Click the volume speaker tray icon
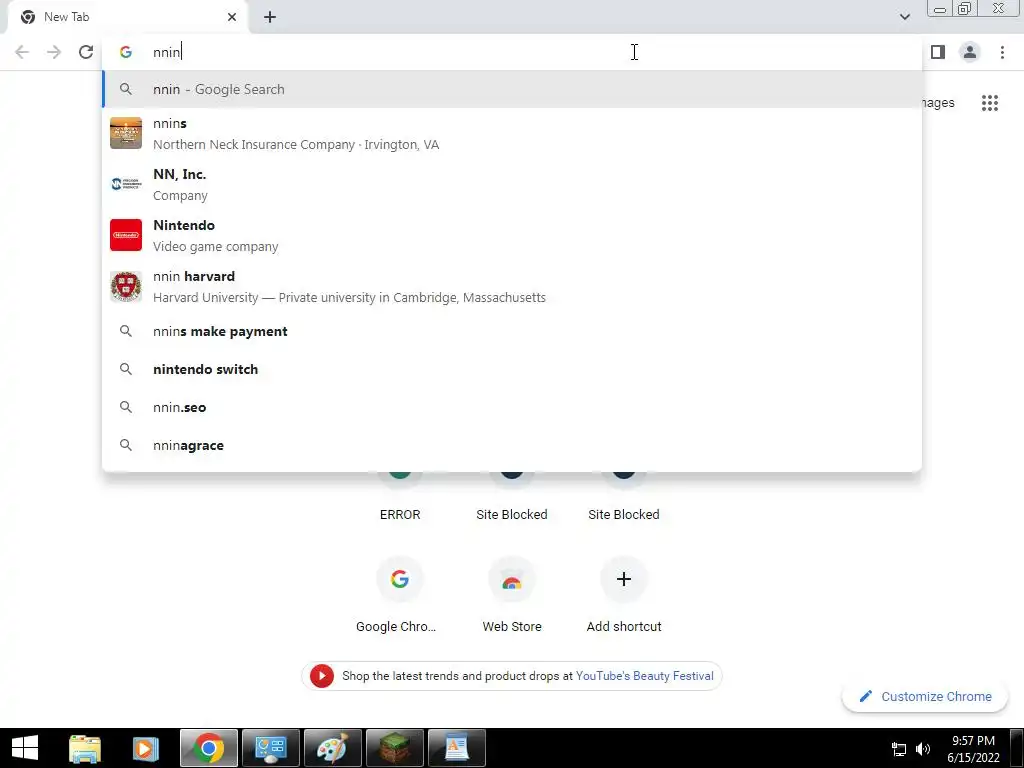 (x=922, y=749)
